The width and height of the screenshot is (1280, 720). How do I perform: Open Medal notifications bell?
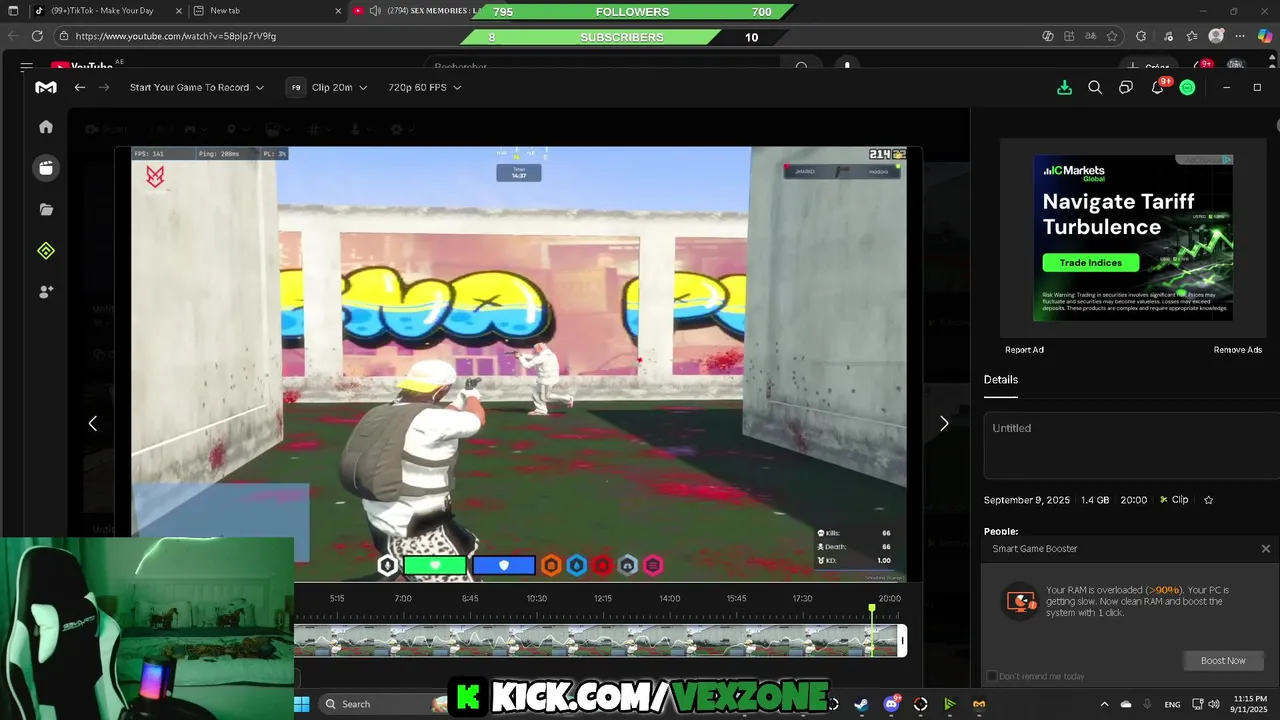pyautogui.click(x=1157, y=87)
